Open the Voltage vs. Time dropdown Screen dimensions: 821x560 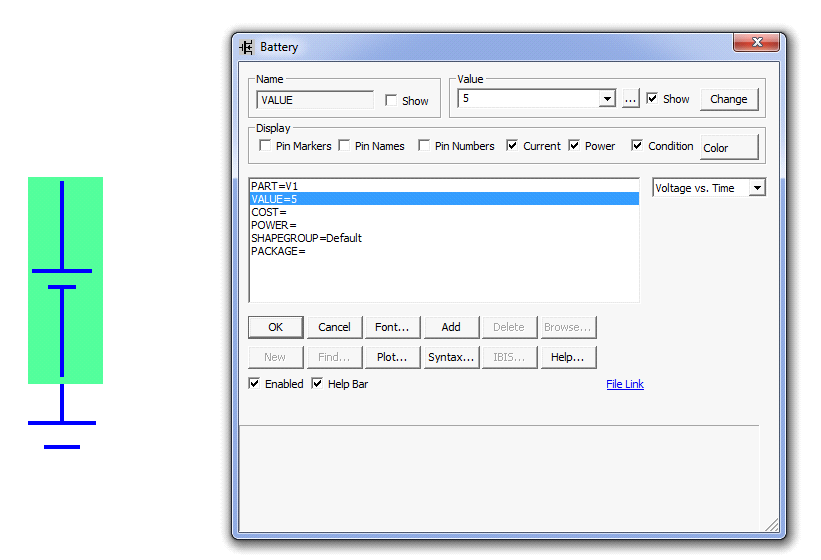(757, 188)
